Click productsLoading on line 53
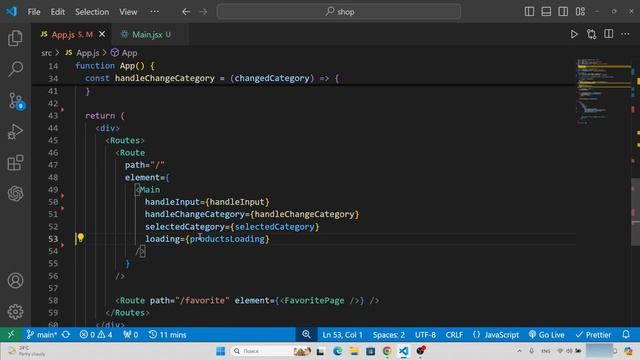Screen dimensions: 640x360 click(x=227, y=239)
